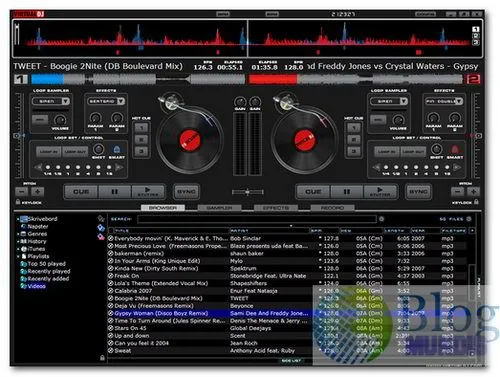This screenshot has height=377, width=500.
Task: Open Recently played list
Action: [x=49, y=271]
